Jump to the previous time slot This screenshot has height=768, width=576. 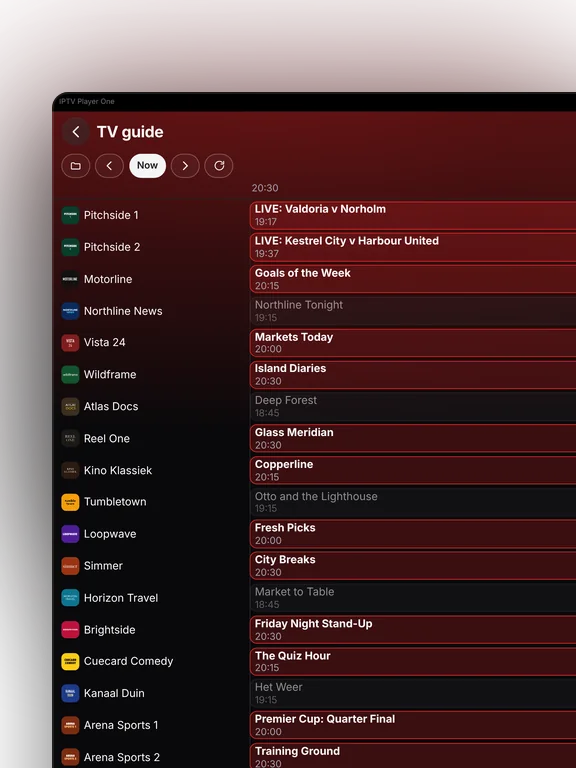(x=109, y=166)
